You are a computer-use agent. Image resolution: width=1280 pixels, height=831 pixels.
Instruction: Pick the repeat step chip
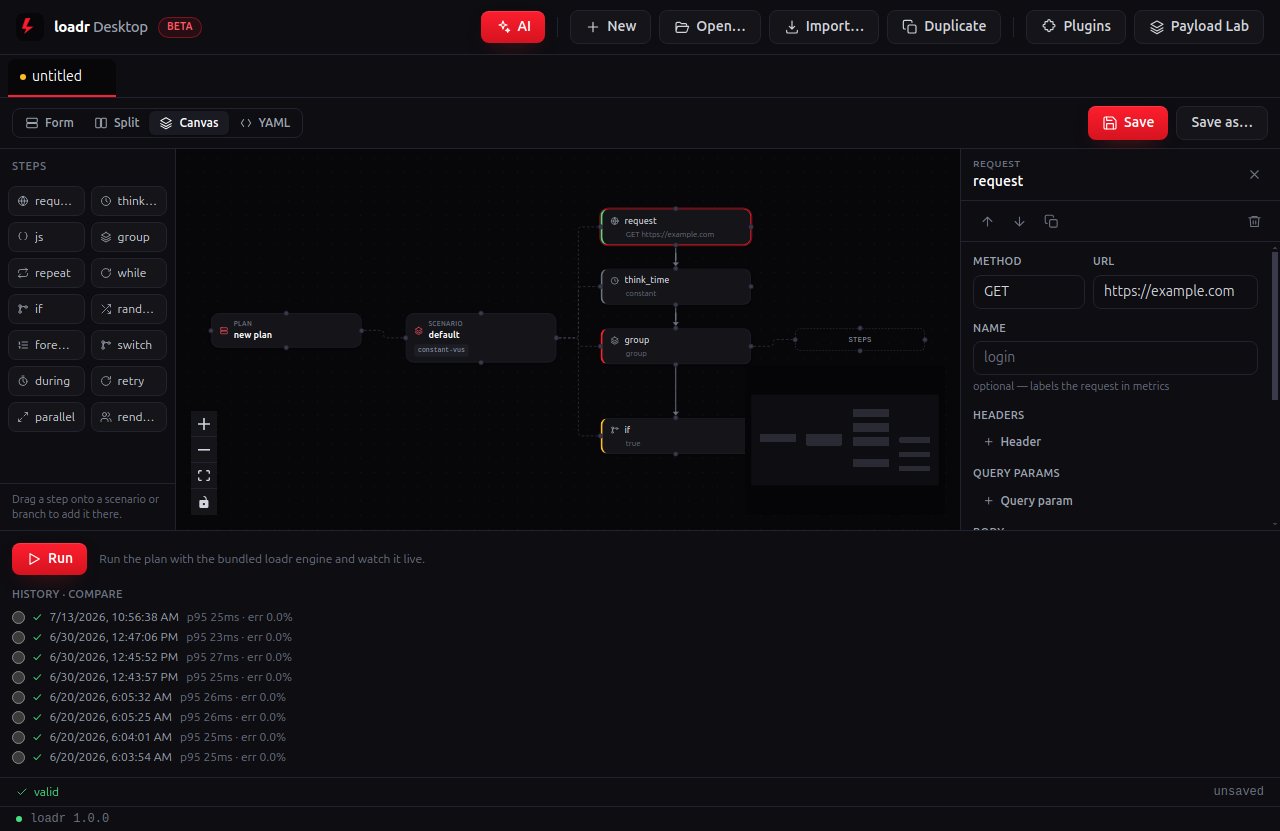(x=46, y=273)
